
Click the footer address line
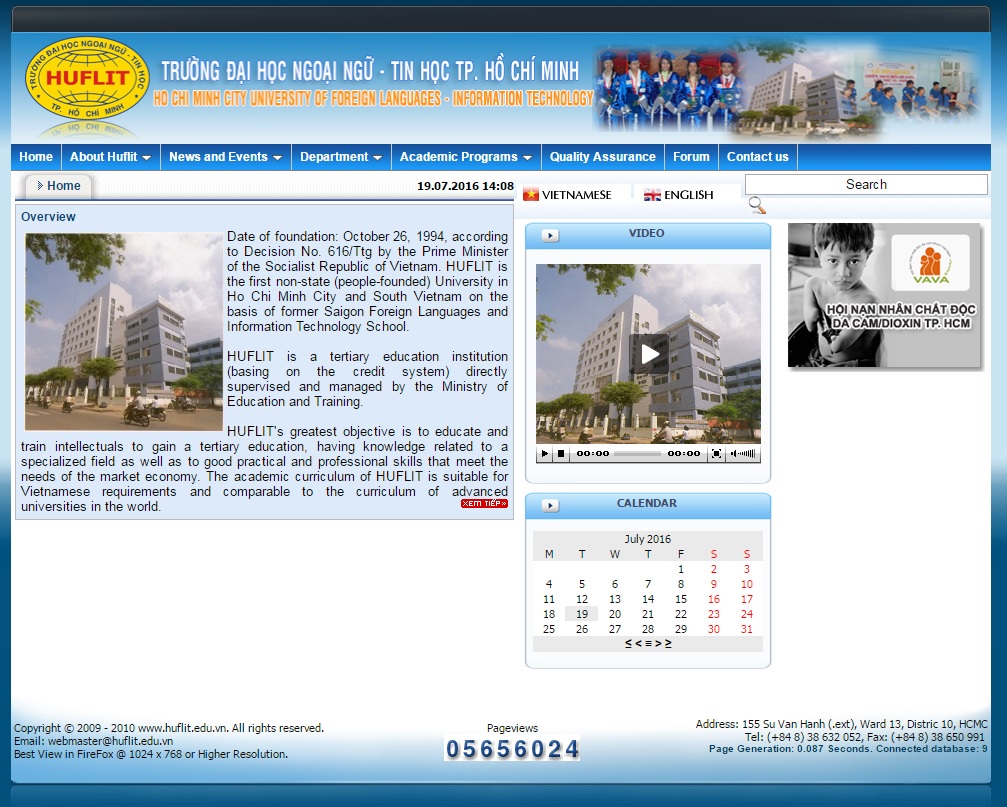click(841, 724)
